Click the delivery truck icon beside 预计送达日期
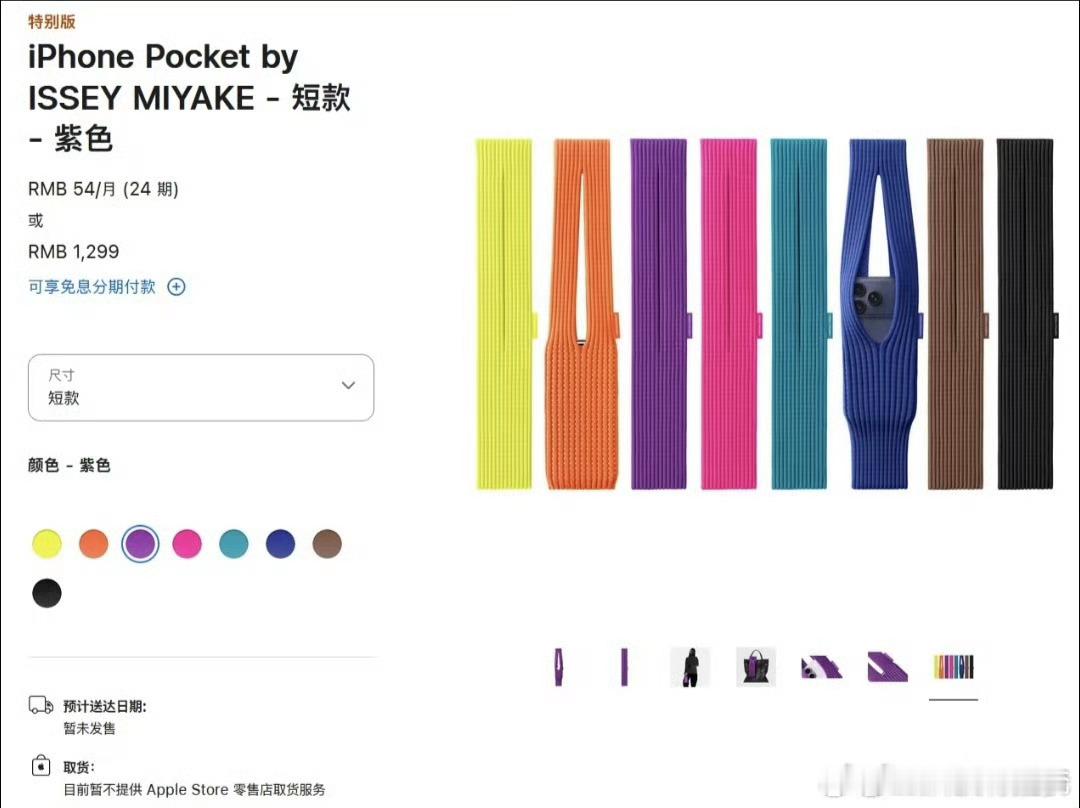The width and height of the screenshot is (1080, 808). tap(41, 705)
